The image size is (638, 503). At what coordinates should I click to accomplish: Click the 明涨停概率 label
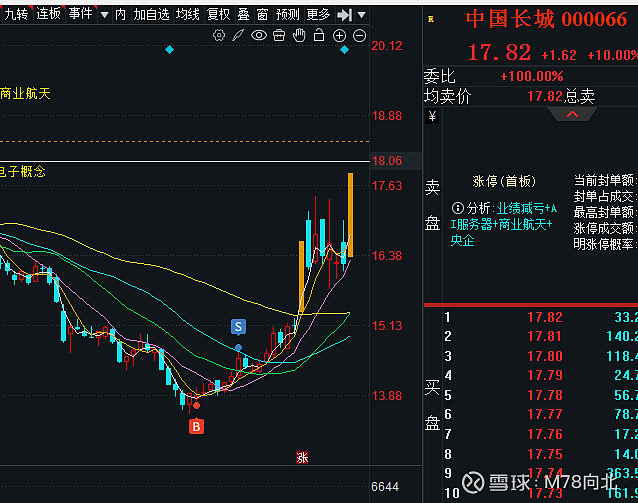[x=605, y=244]
